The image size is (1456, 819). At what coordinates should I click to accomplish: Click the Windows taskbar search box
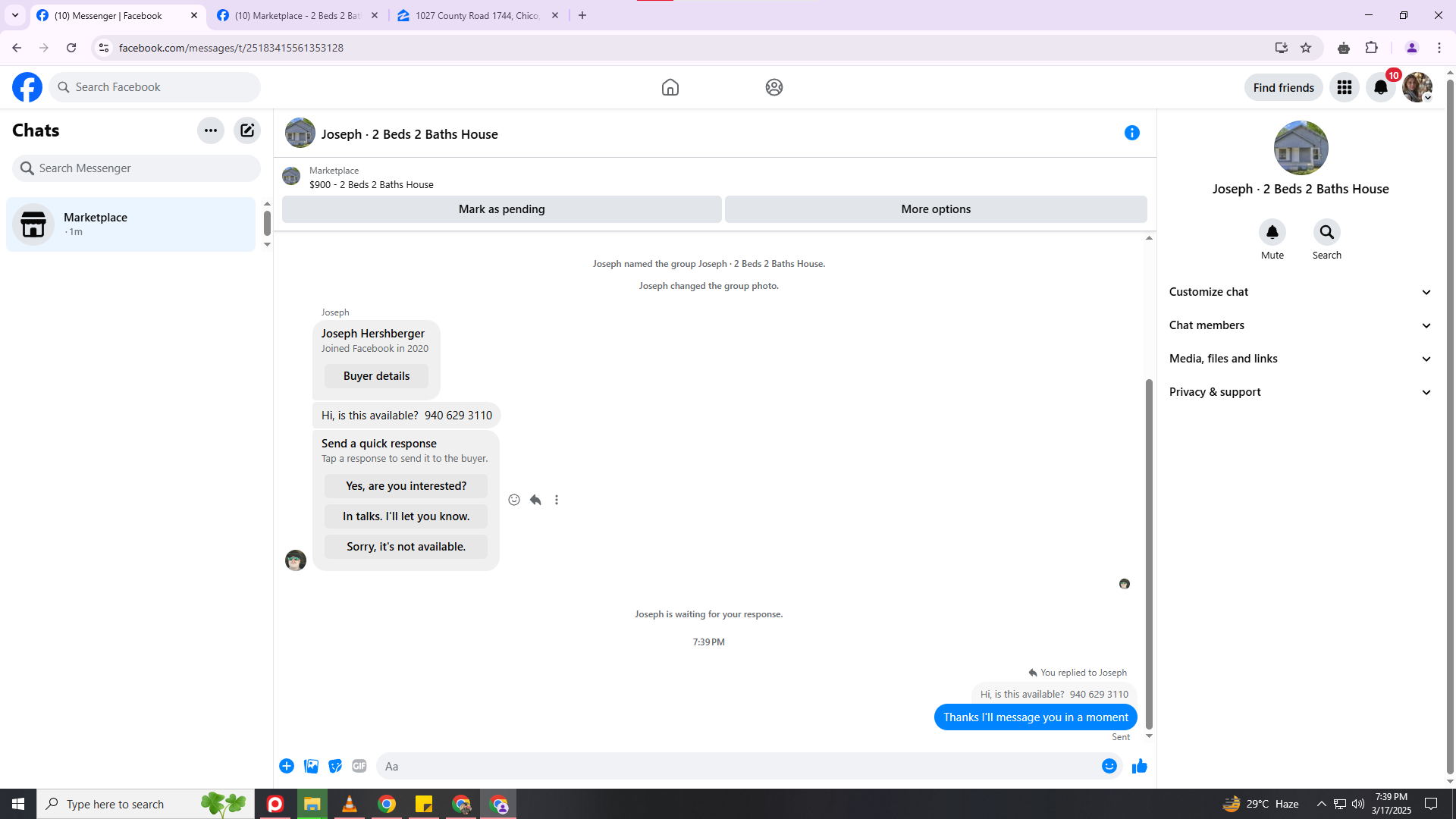[146, 804]
